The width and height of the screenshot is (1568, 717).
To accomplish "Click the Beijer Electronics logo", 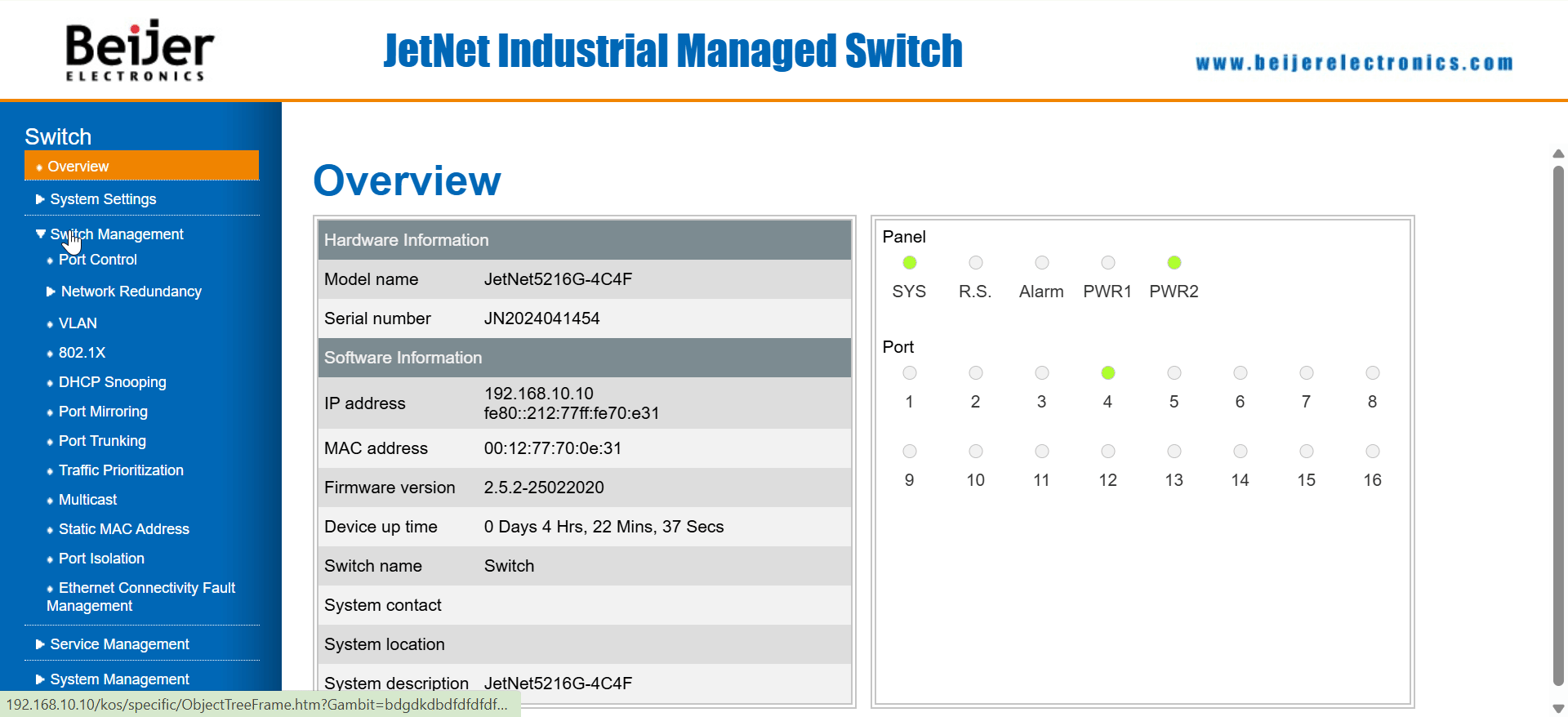I will [140, 51].
